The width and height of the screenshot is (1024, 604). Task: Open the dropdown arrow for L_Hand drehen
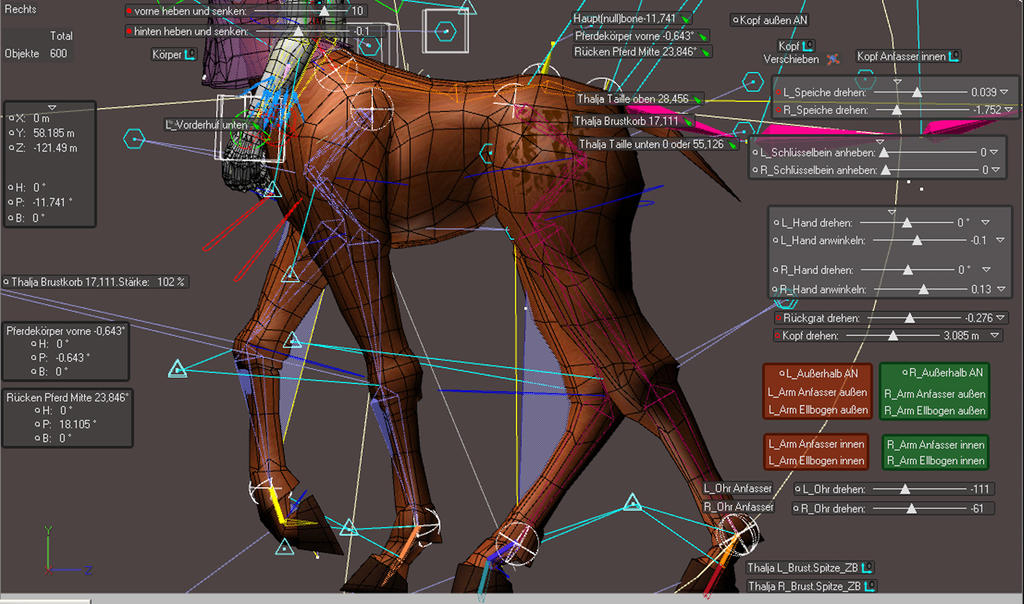tap(985, 223)
